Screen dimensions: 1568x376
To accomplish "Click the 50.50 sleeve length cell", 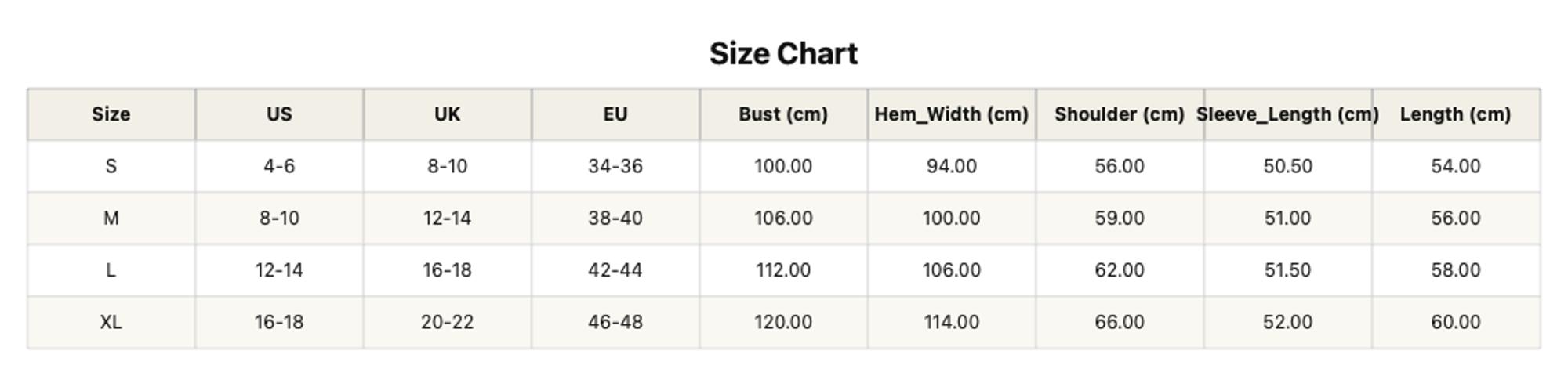I will (1287, 166).
